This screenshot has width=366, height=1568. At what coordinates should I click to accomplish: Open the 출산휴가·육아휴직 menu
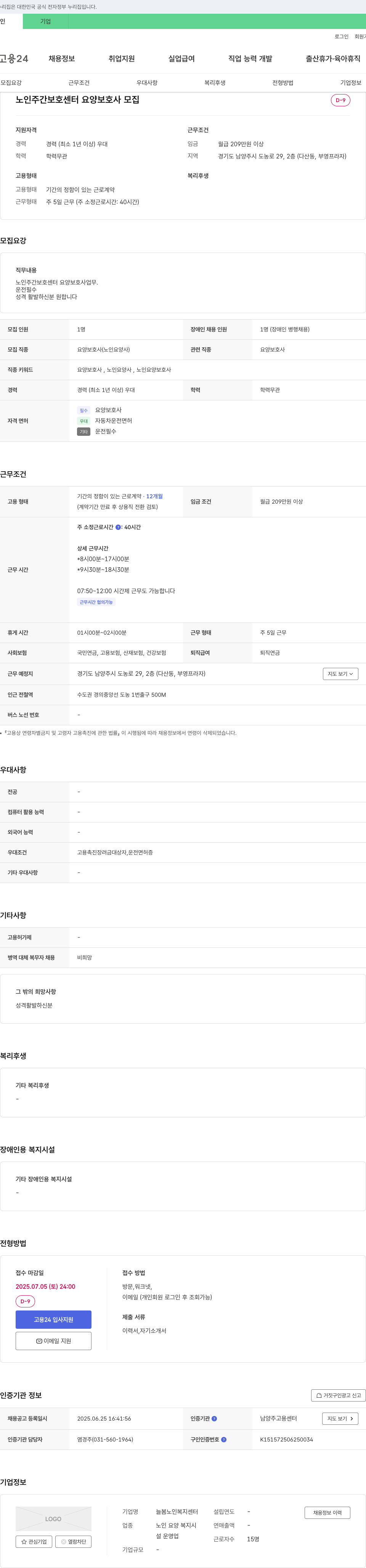332,58
